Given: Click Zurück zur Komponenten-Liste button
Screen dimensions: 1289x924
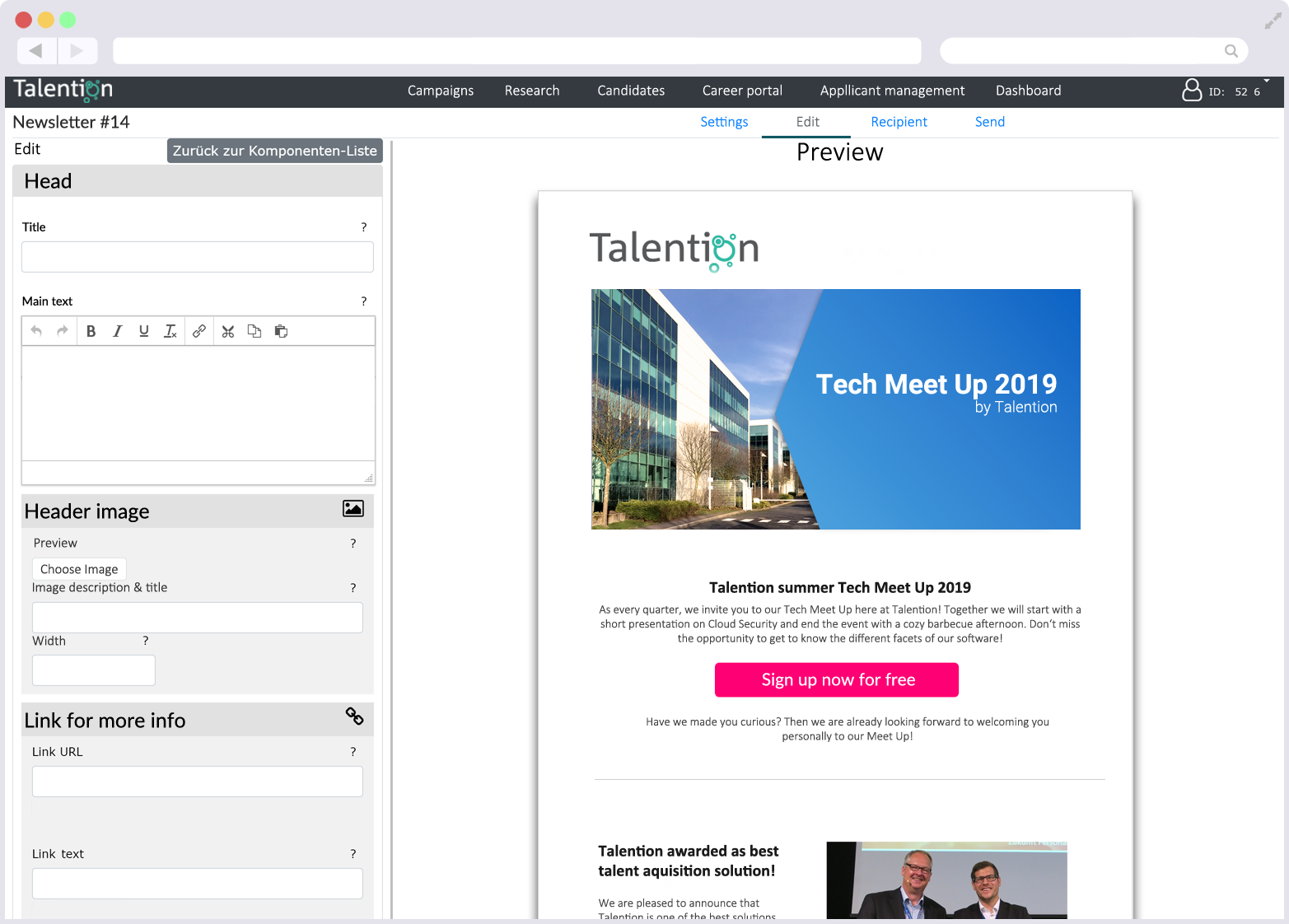Looking at the screenshot, I should (275, 151).
